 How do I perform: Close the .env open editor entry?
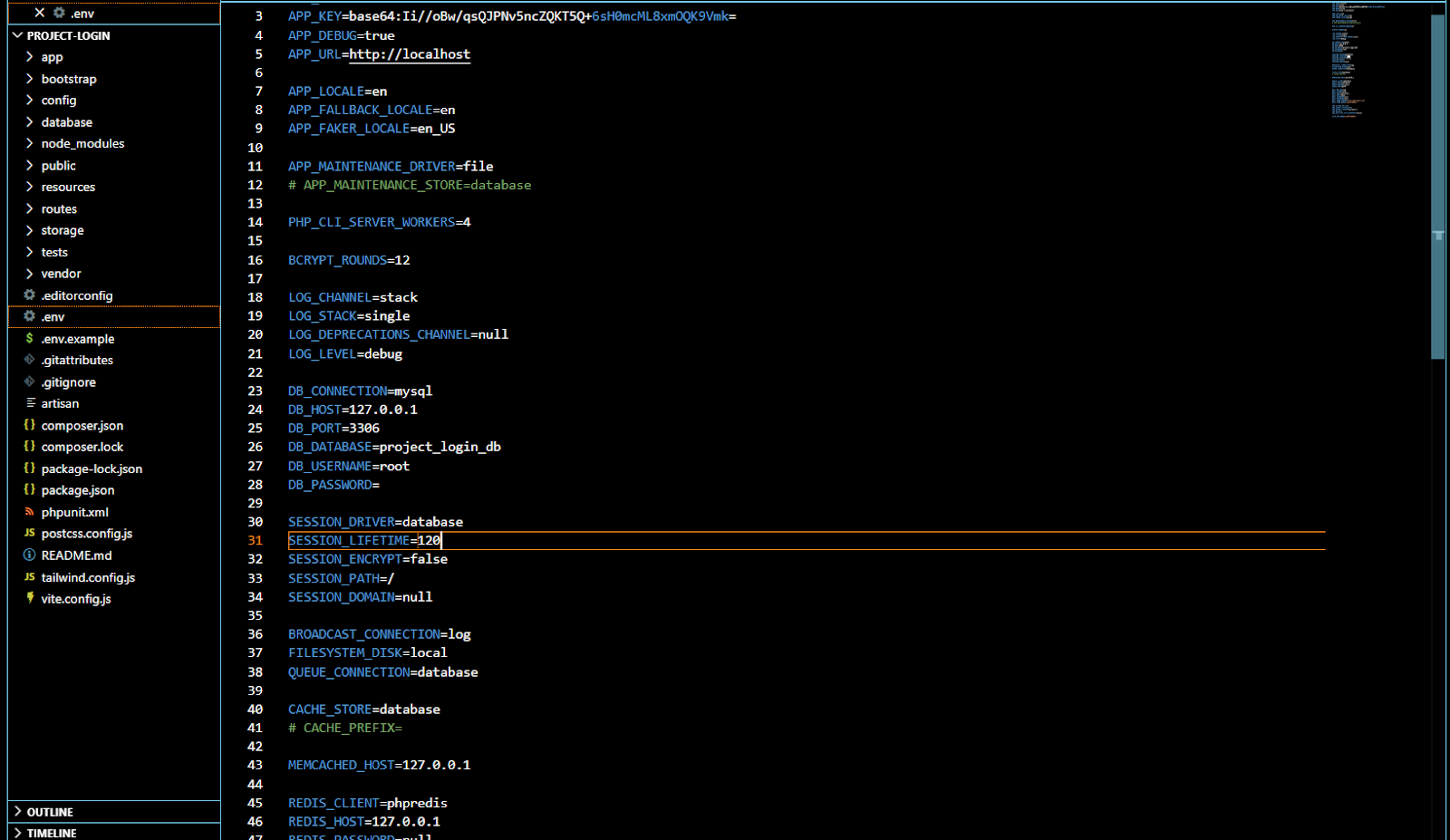pos(39,13)
